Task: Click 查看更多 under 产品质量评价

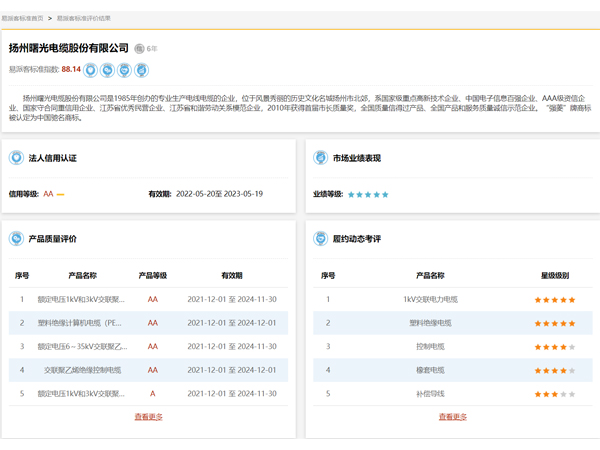Action: click(x=148, y=417)
